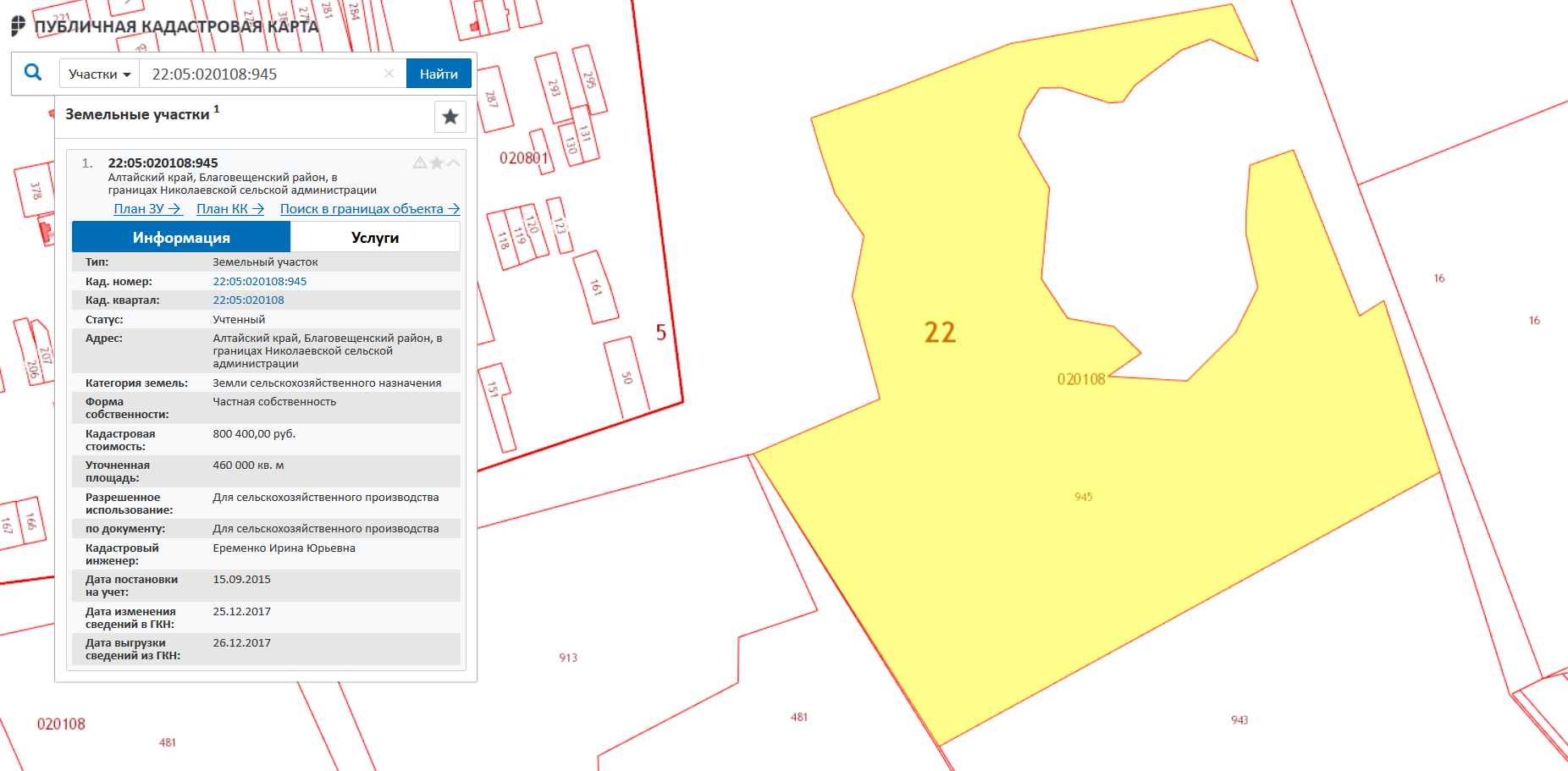
Task: Open cadastral quarter link 22:05:020108
Action: pos(248,300)
